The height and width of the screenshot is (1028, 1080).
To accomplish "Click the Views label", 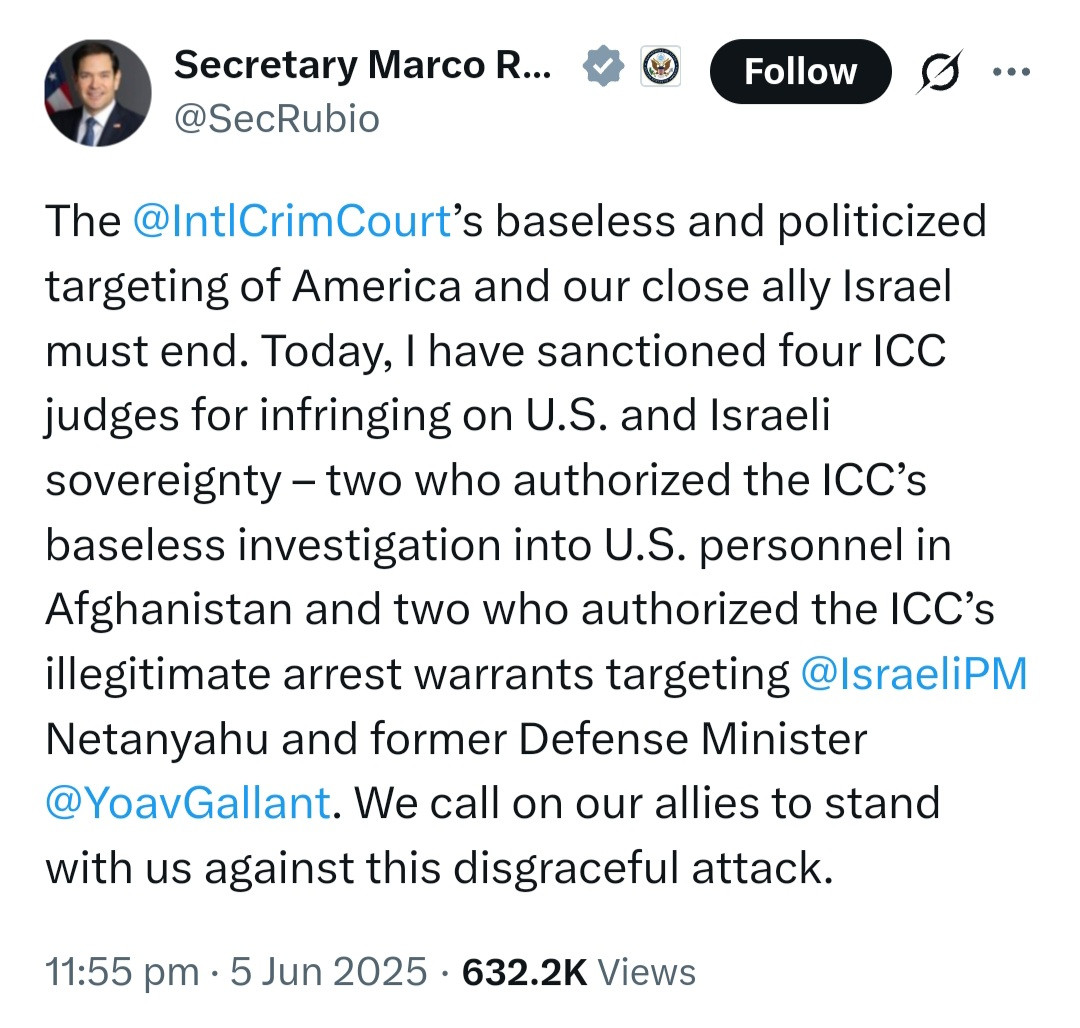I will point(651,972).
